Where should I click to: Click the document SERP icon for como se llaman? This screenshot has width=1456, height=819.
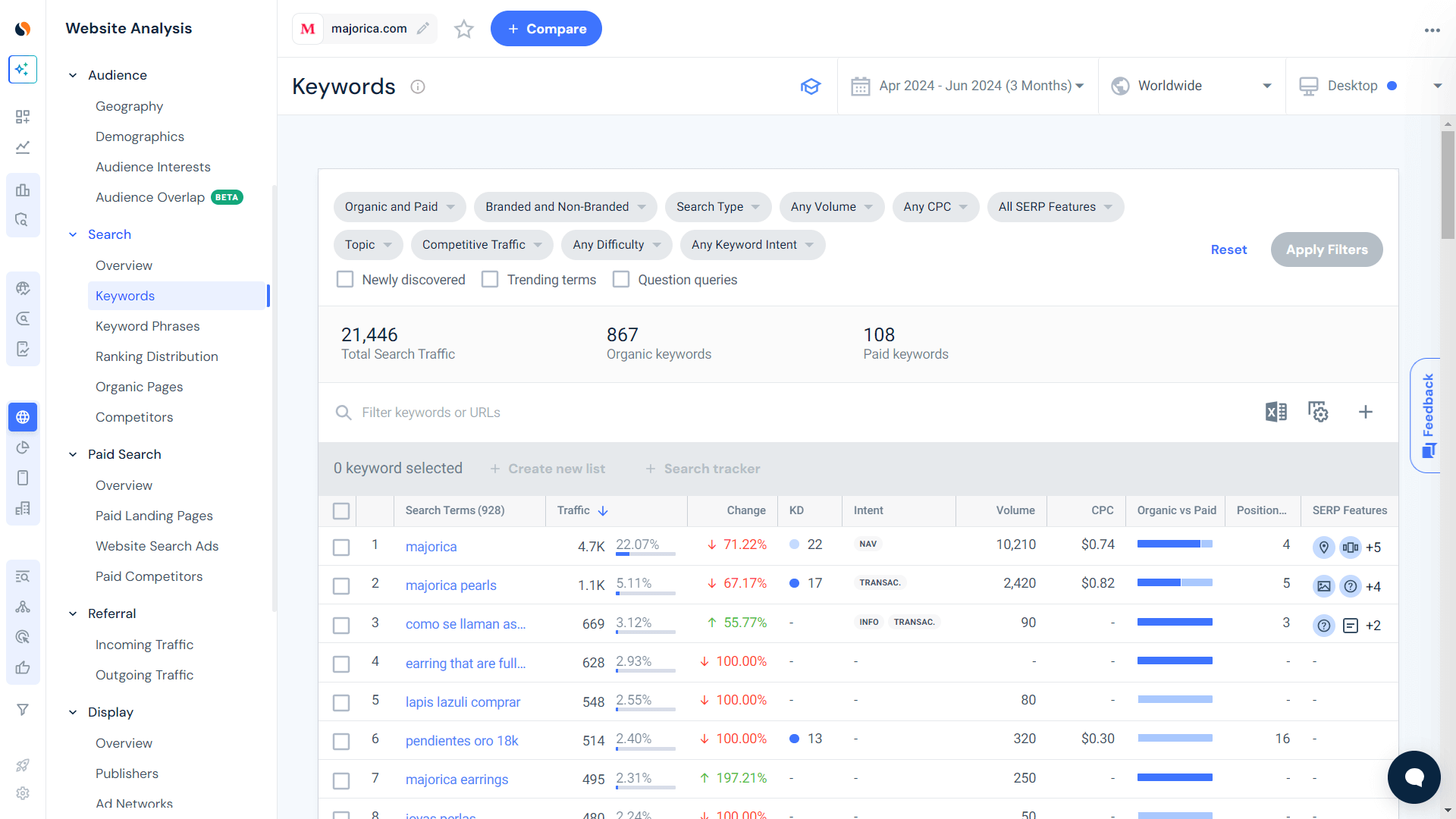(1351, 626)
